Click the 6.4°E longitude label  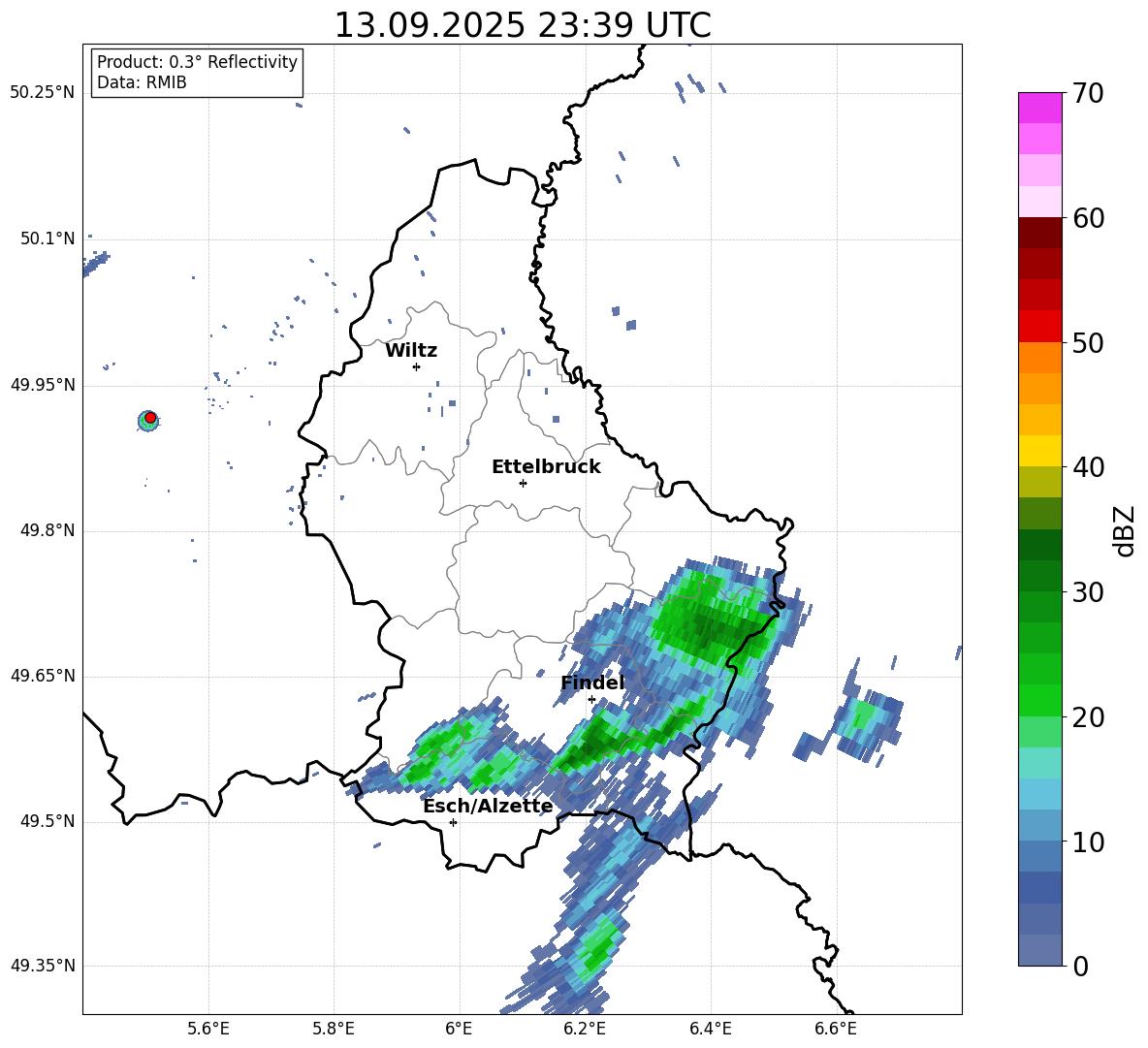(710, 1029)
